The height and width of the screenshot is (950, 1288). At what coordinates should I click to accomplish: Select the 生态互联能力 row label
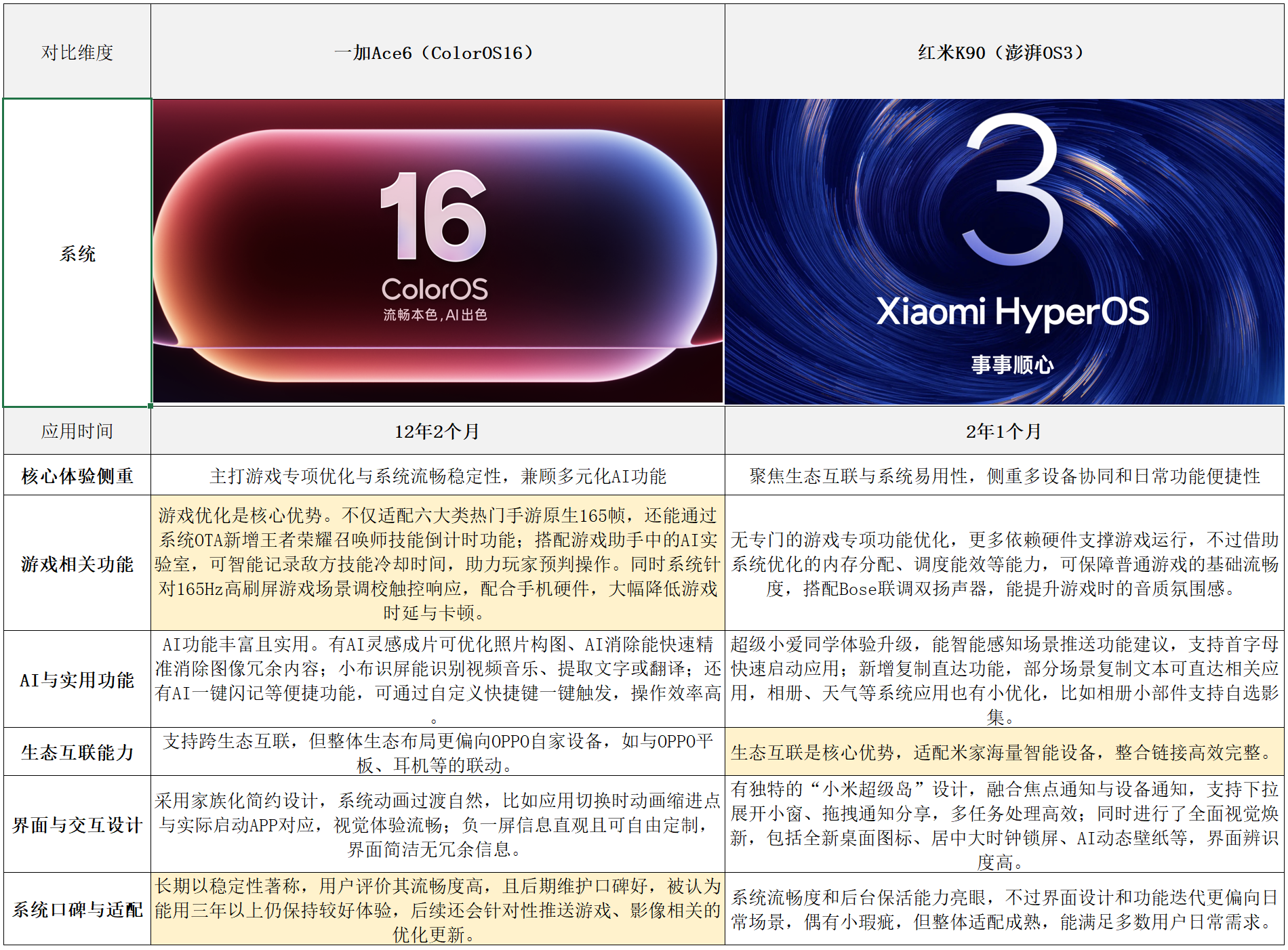(77, 751)
